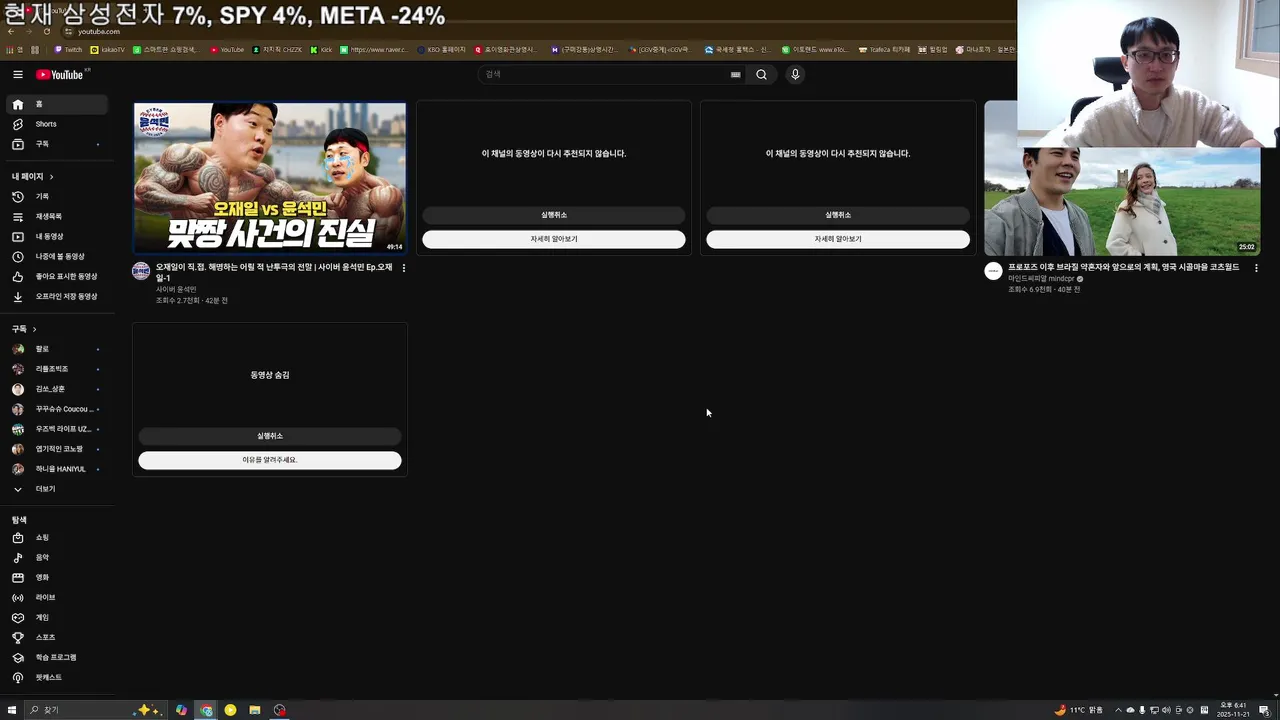Image resolution: width=1280 pixels, height=720 pixels.
Task: Open 쇼핑 in the explore section
Action: pos(58,538)
